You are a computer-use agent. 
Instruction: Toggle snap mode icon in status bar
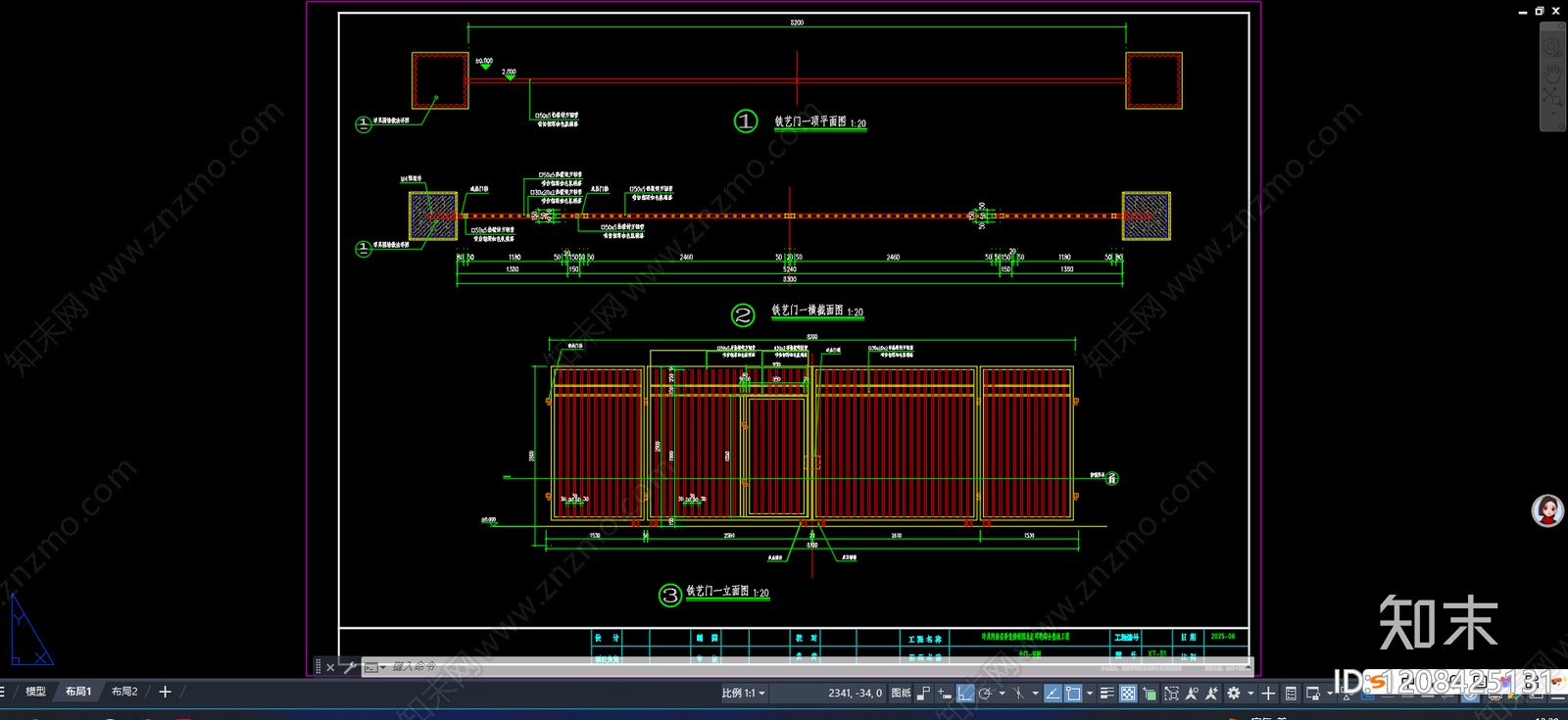[924, 693]
